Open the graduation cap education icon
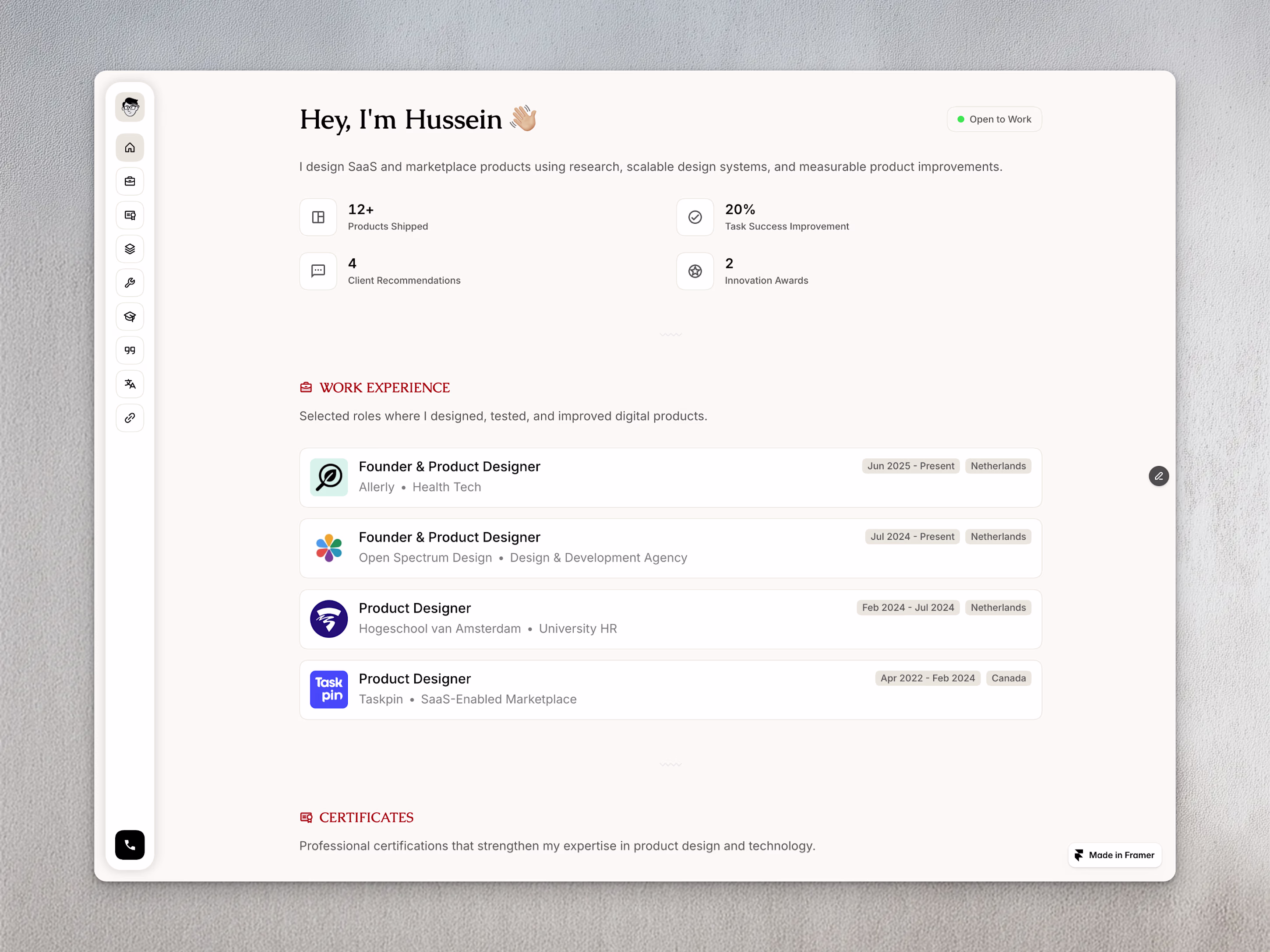This screenshot has width=1270, height=952. [x=130, y=317]
